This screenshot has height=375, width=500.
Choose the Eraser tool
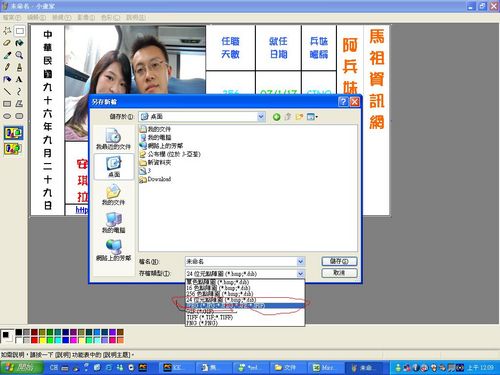tap(7, 43)
